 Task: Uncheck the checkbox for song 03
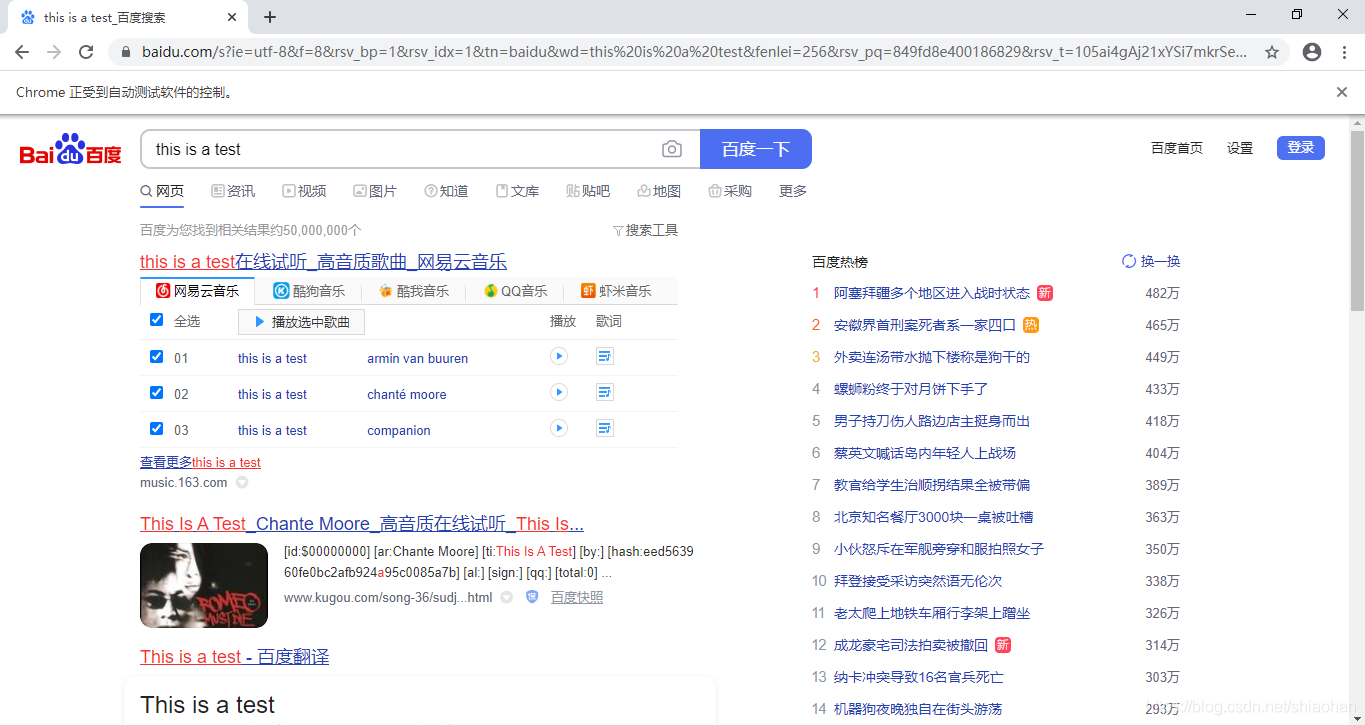[x=156, y=428]
